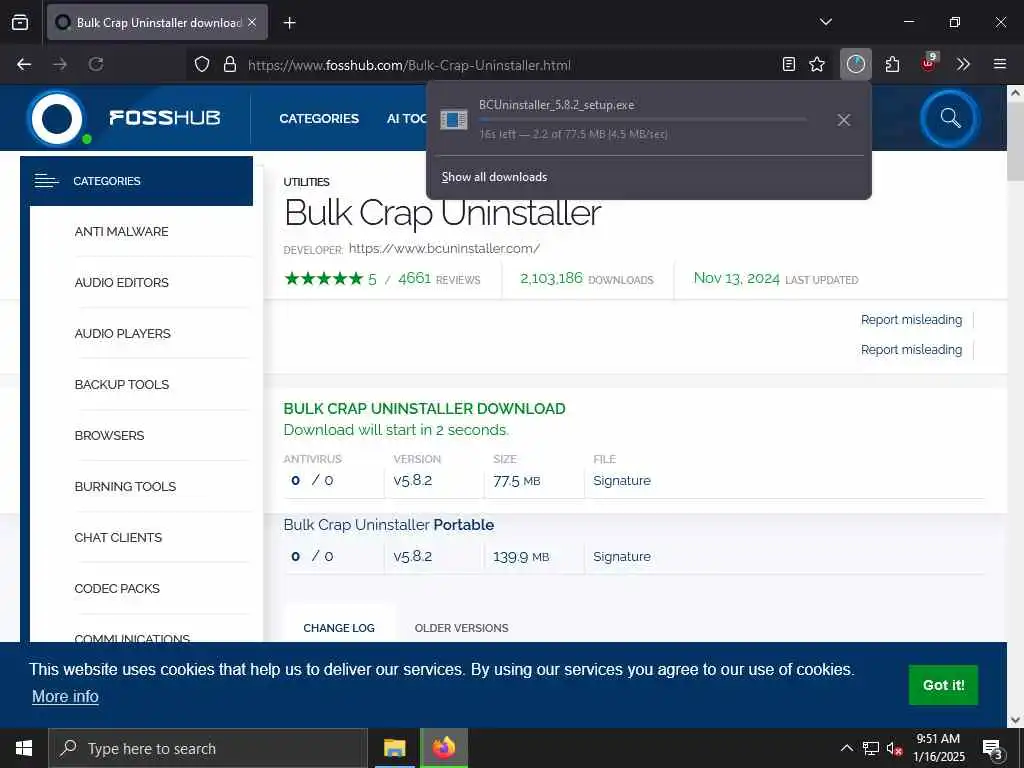This screenshot has width=1024, height=768.
Task: Select AUDIO EDITORS category
Action: [x=121, y=283]
